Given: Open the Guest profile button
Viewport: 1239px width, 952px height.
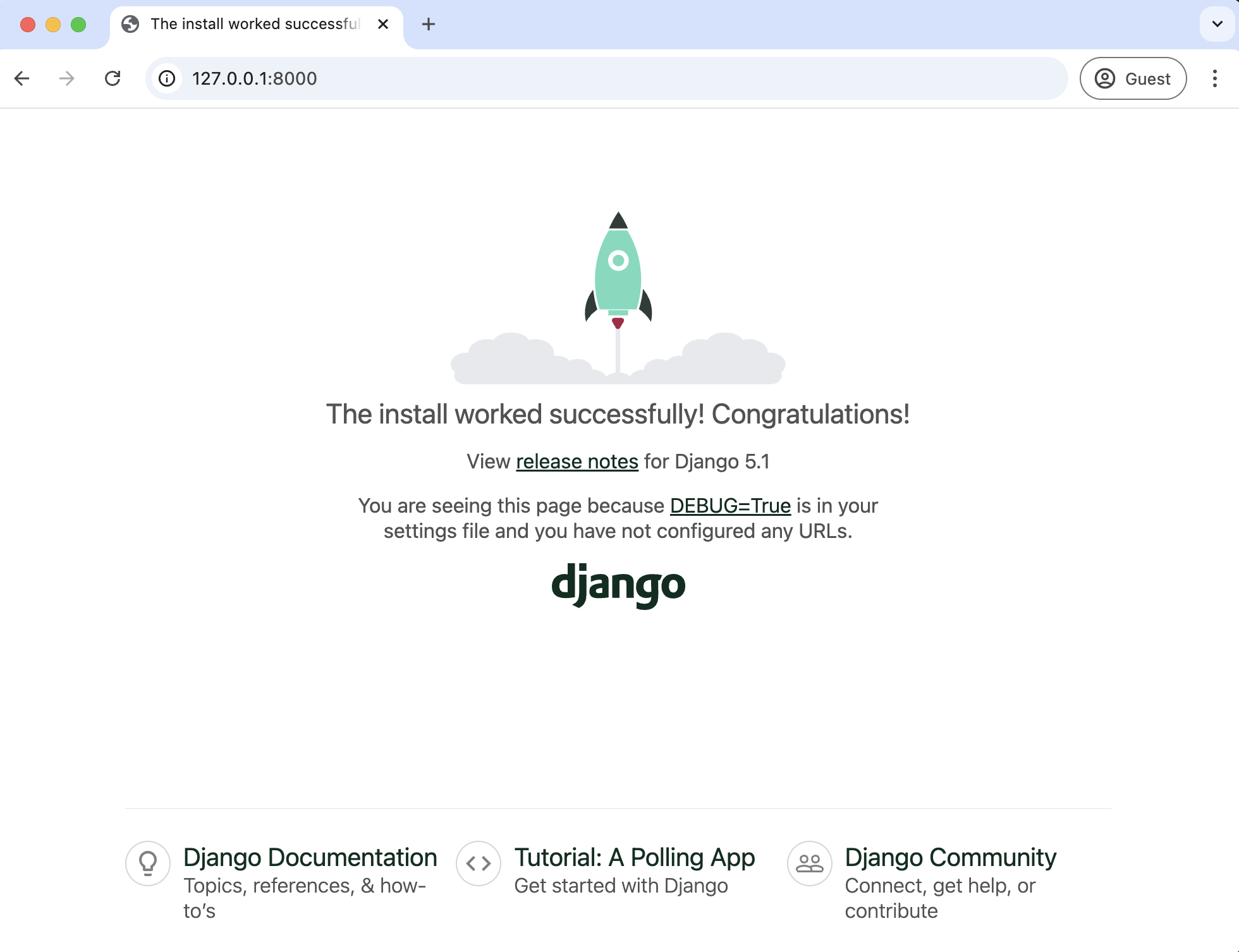Looking at the screenshot, I should [x=1133, y=78].
